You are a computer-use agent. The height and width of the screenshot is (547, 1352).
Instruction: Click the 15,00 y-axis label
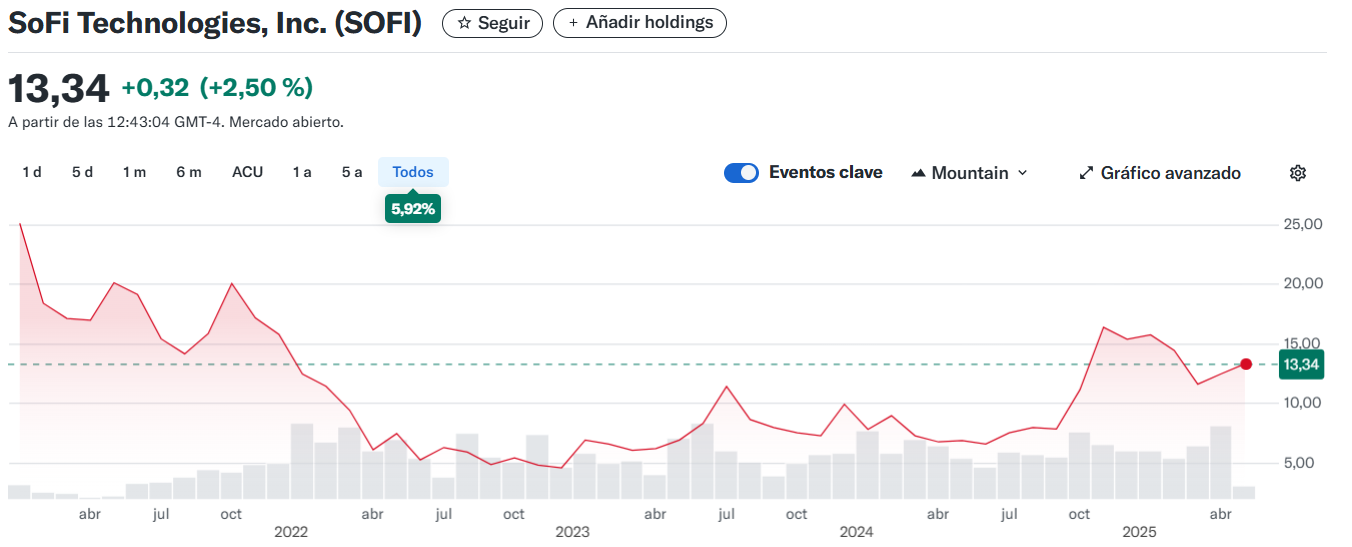(x=1303, y=343)
